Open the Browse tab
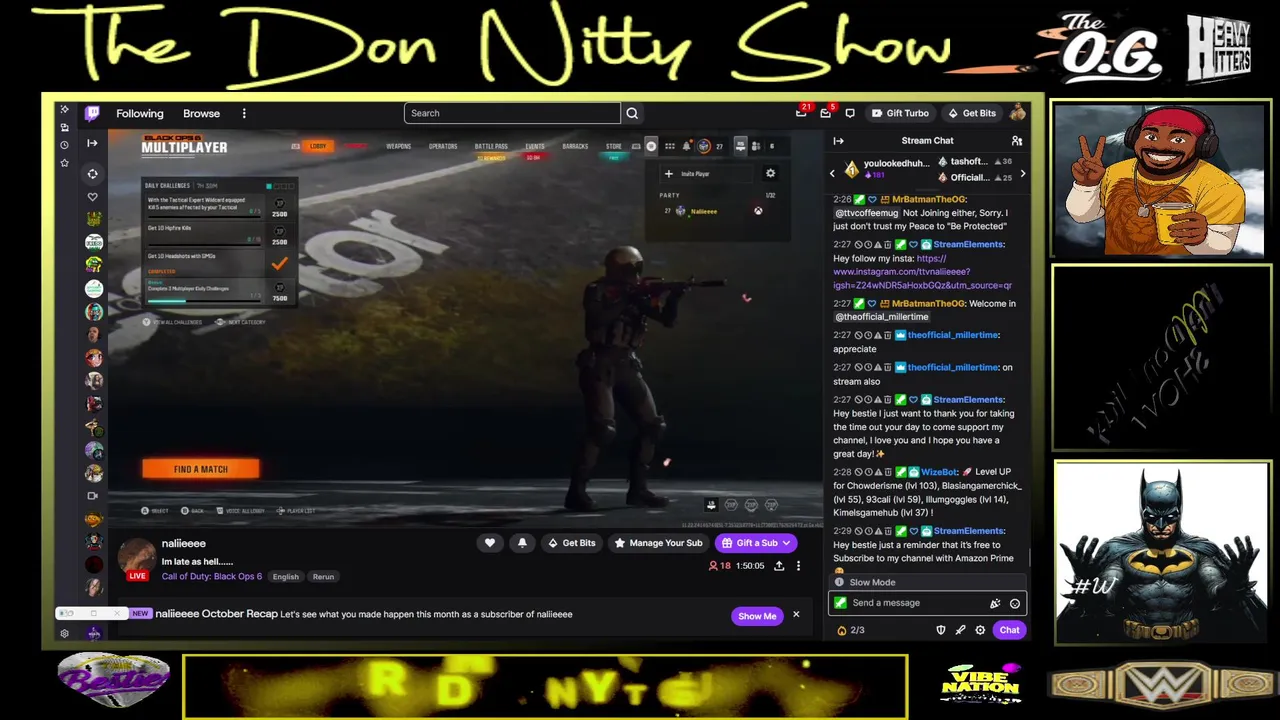 201,113
